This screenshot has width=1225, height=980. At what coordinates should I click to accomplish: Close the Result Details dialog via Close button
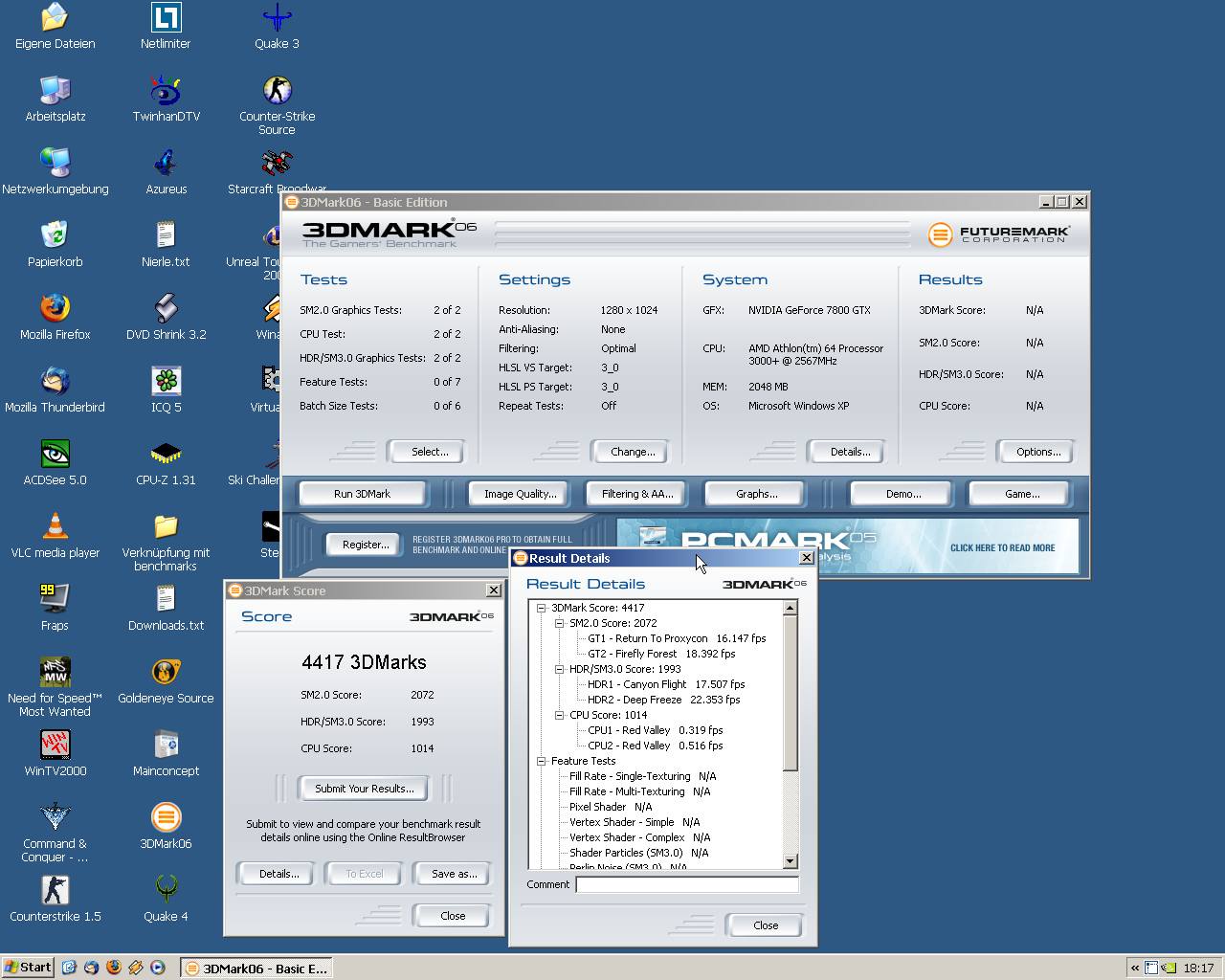766,925
